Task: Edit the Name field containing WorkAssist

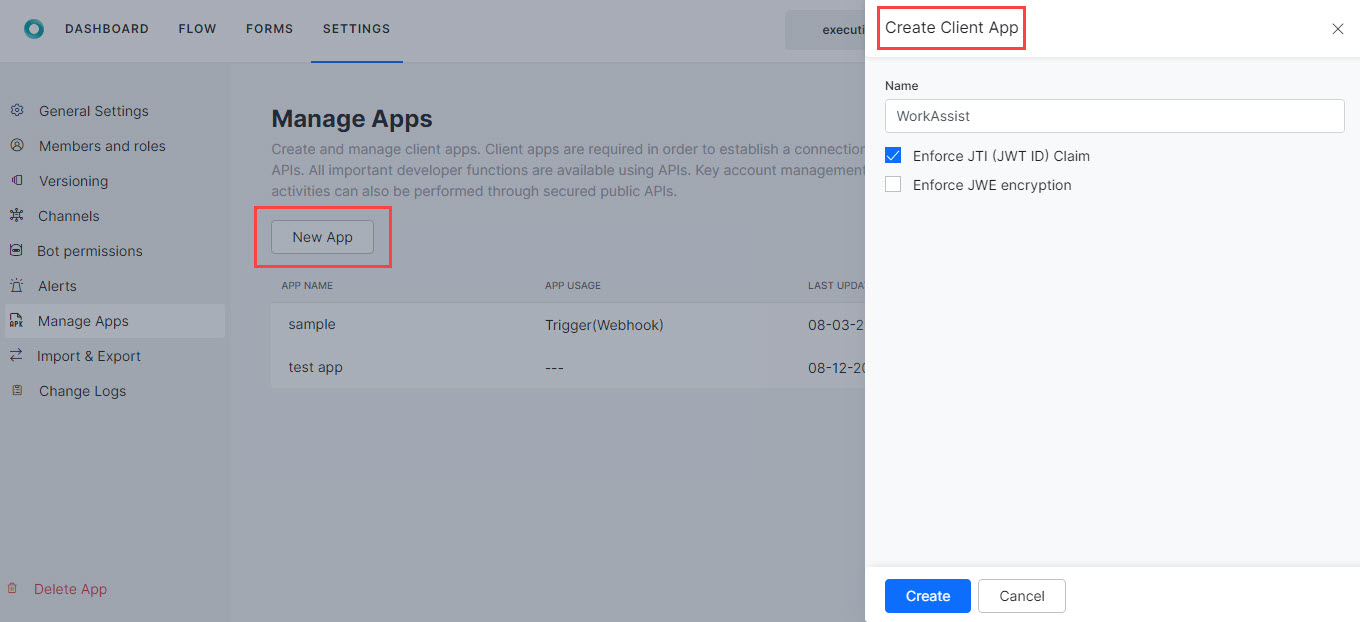Action: pos(1114,116)
